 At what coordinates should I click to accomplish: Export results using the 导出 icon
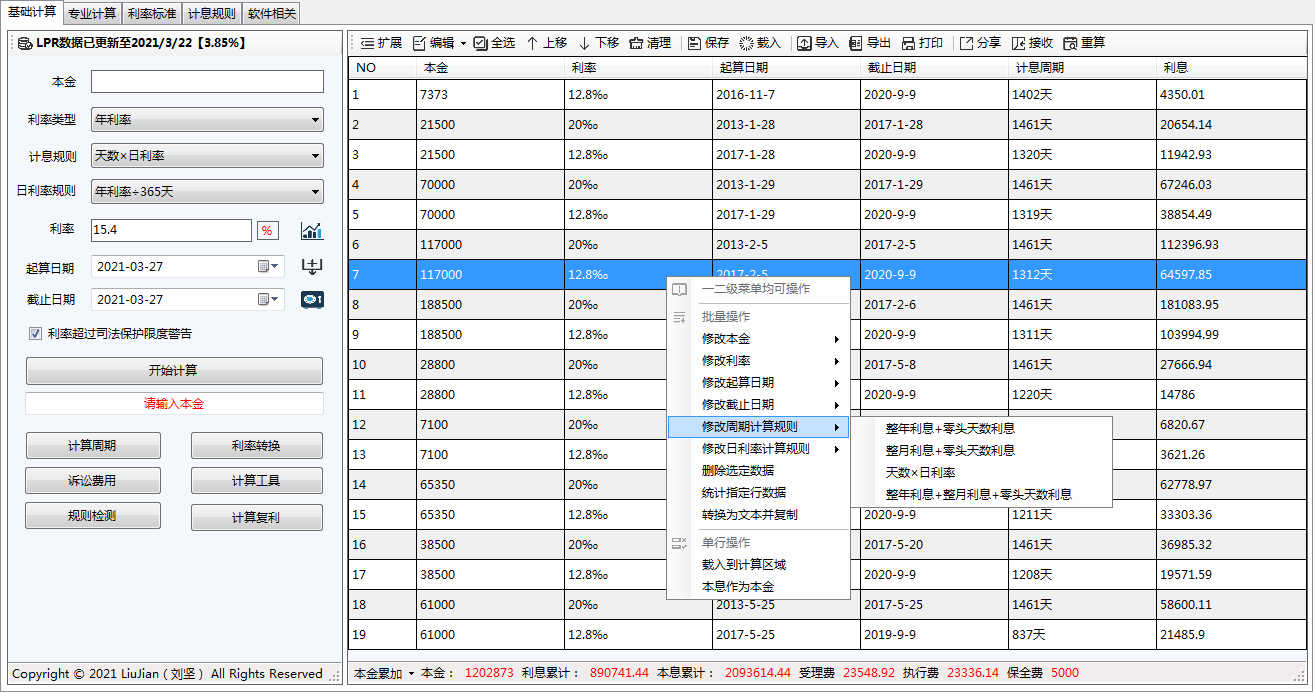(x=873, y=43)
